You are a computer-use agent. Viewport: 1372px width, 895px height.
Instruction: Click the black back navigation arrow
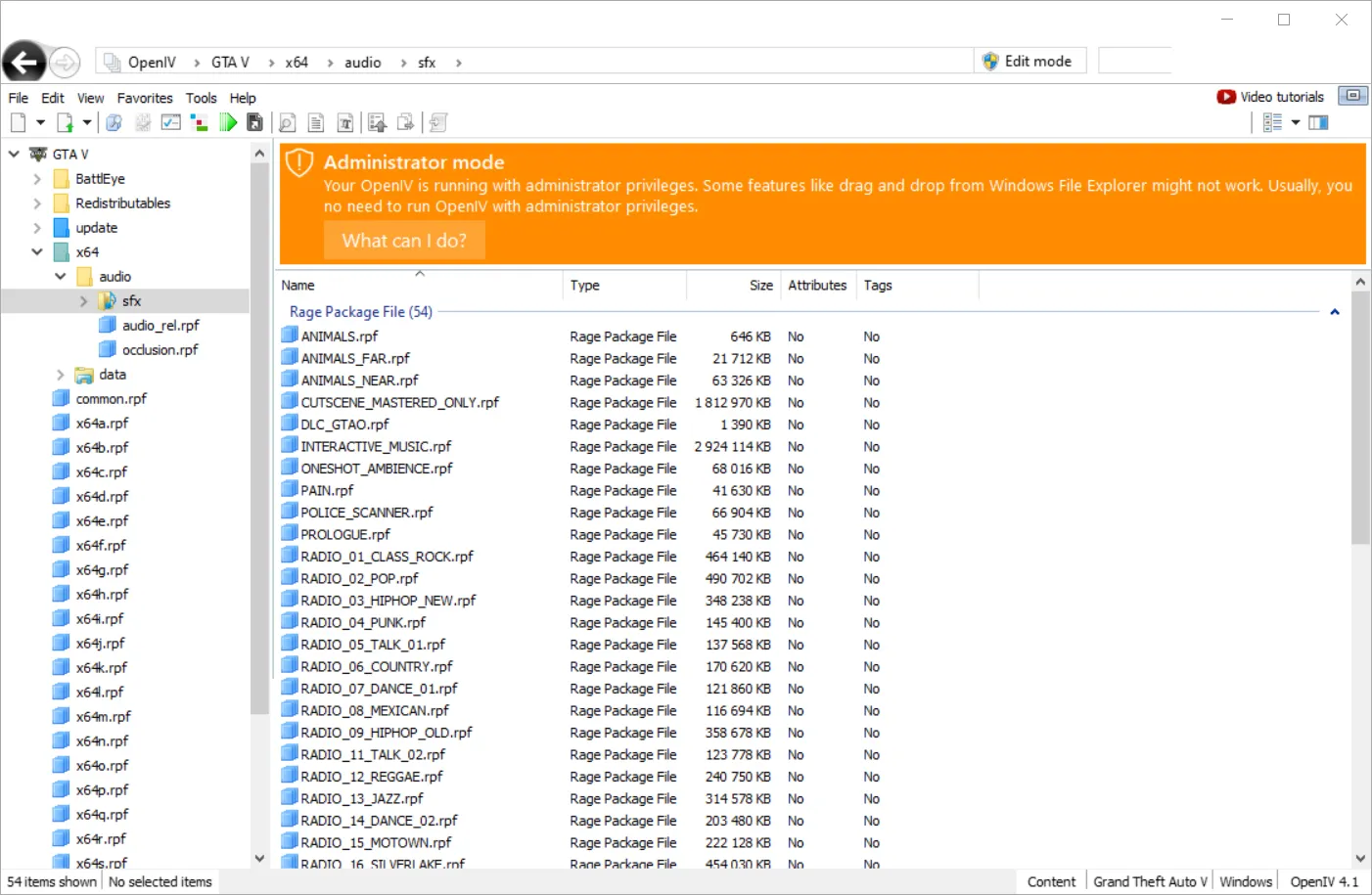tap(24, 63)
